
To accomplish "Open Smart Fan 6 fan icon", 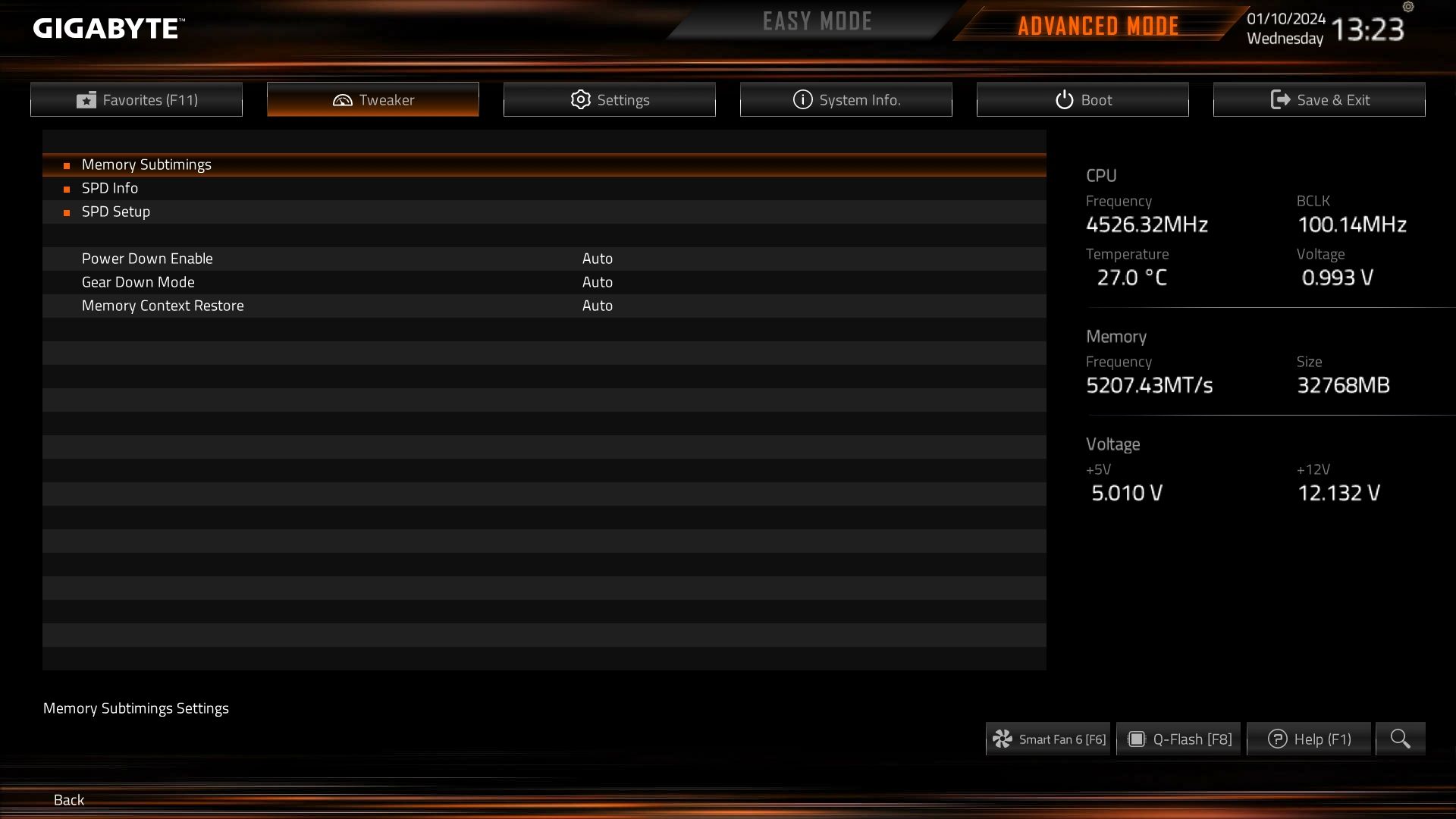I will point(1003,739).
